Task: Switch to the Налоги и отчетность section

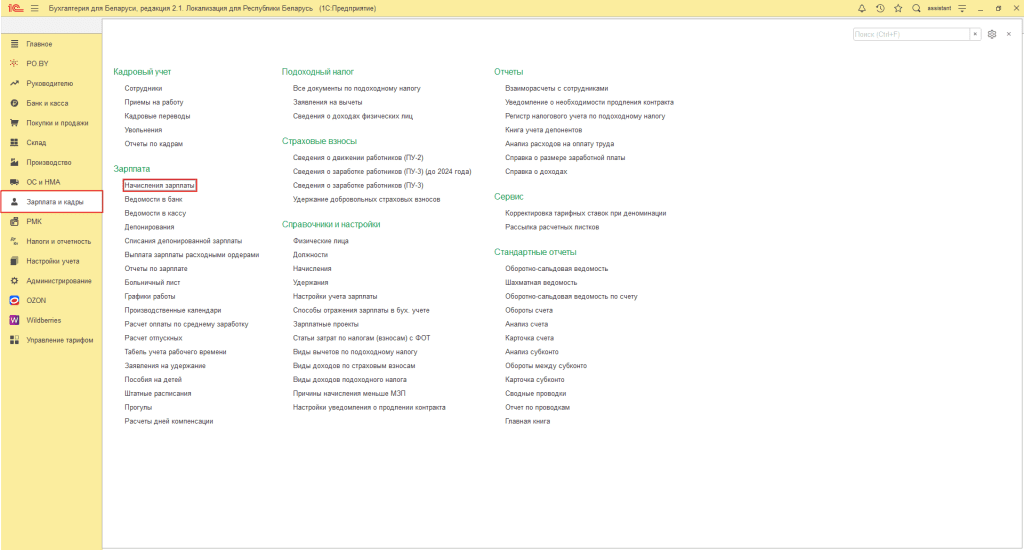Action: pyautogui.click(x=59, y=241)
